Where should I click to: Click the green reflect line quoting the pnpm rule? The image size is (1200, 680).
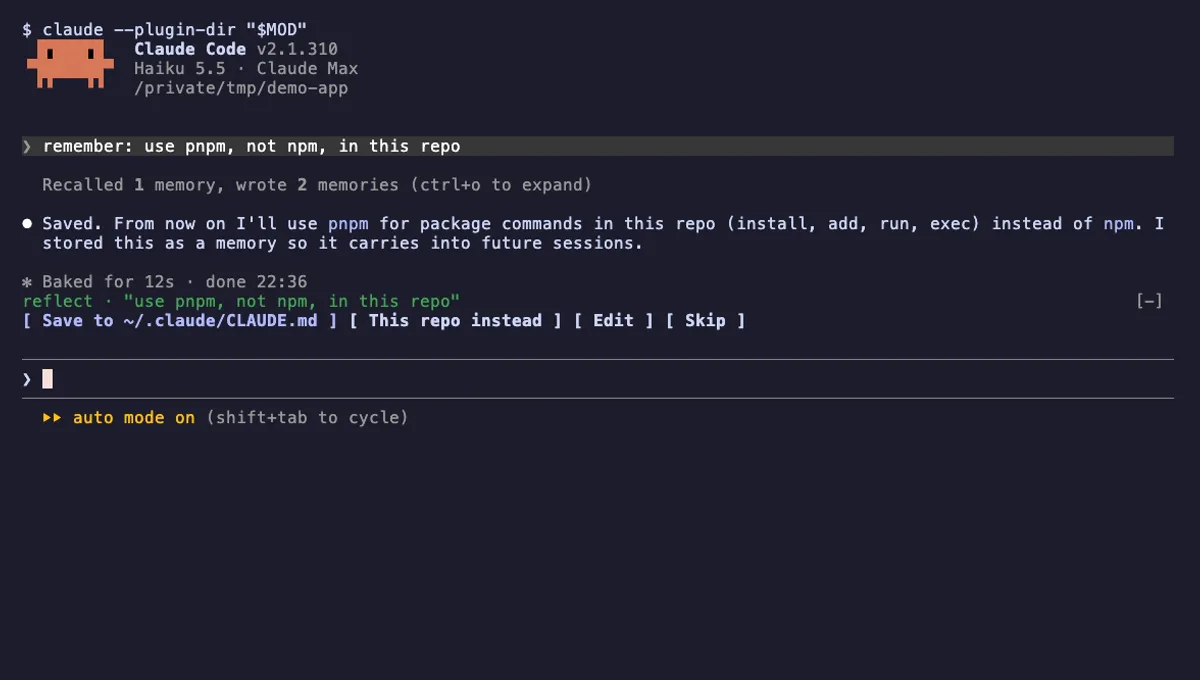click(x=241, y=301)
